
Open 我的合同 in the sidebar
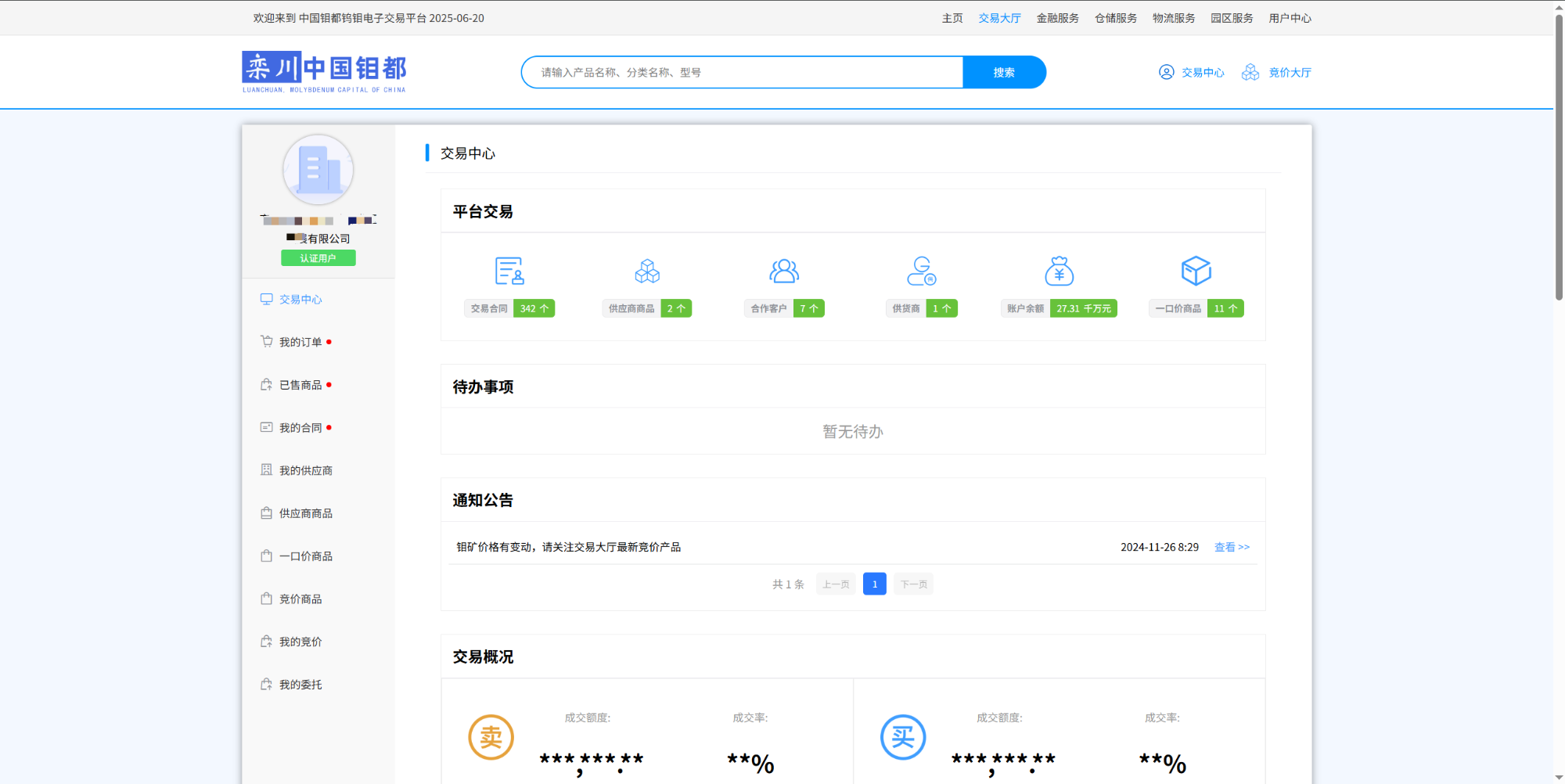click(300, 428)
